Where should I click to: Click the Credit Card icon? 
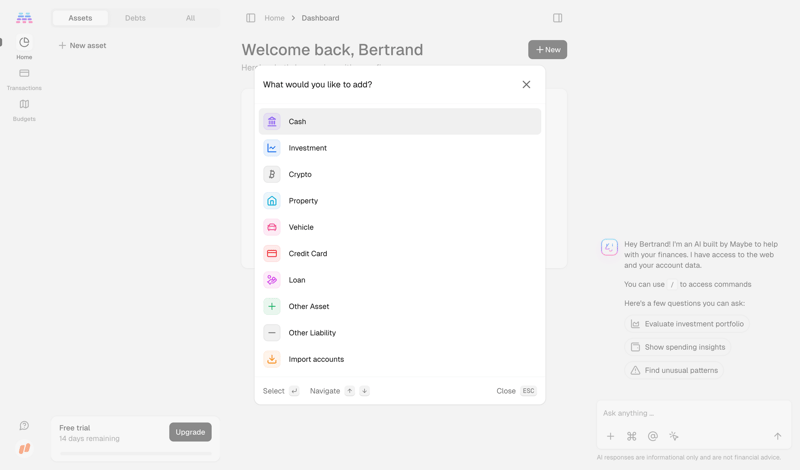tap(271, 254)
